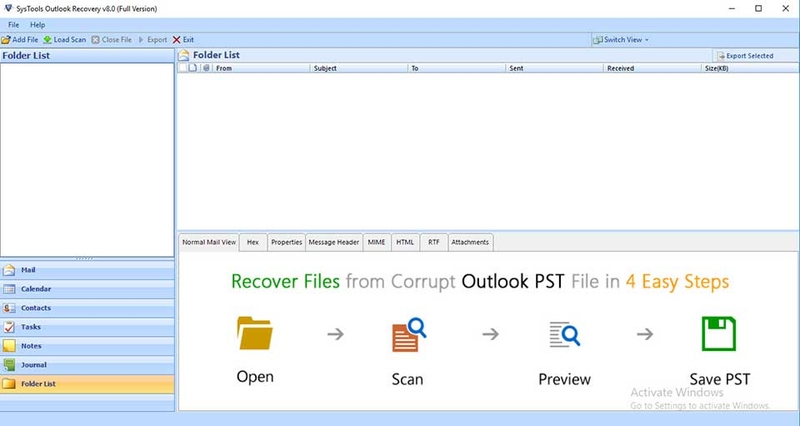This screenshot has width=800, height=426.
Task: Click the Export toolbar button
Action: (153, 39)
